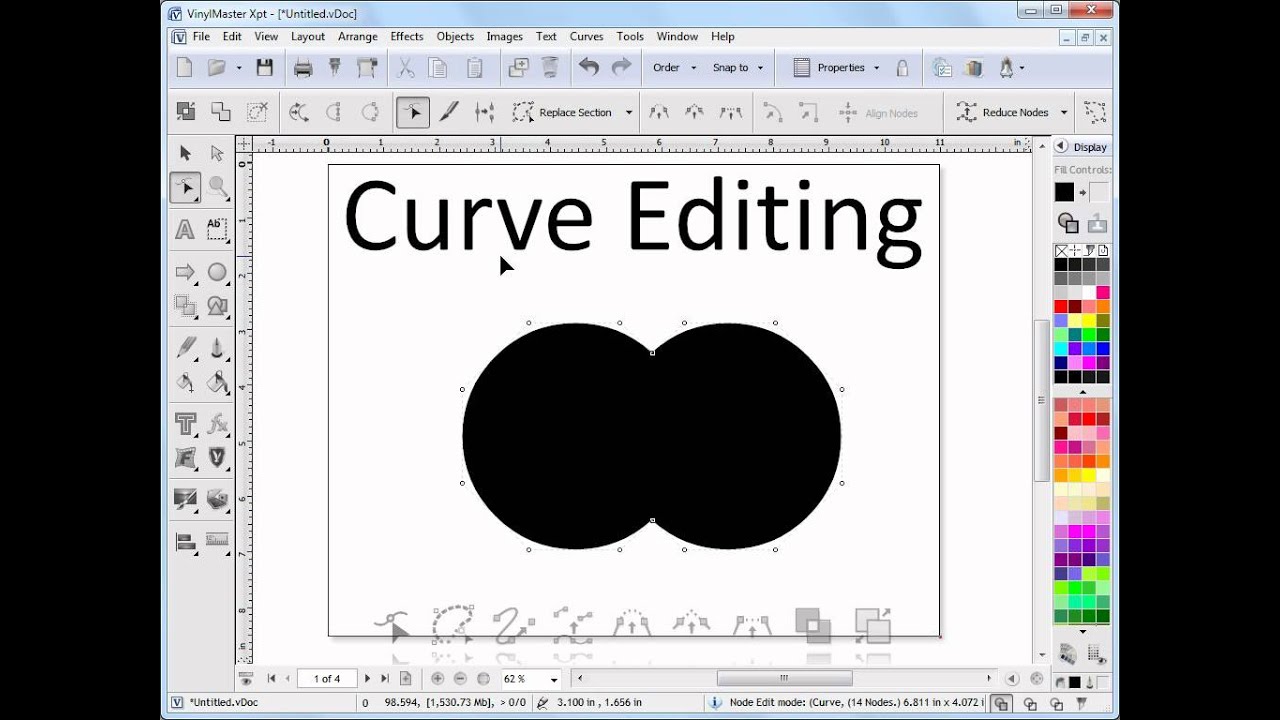
Task: Open the Images menu
Action: (x=504, y=36)
